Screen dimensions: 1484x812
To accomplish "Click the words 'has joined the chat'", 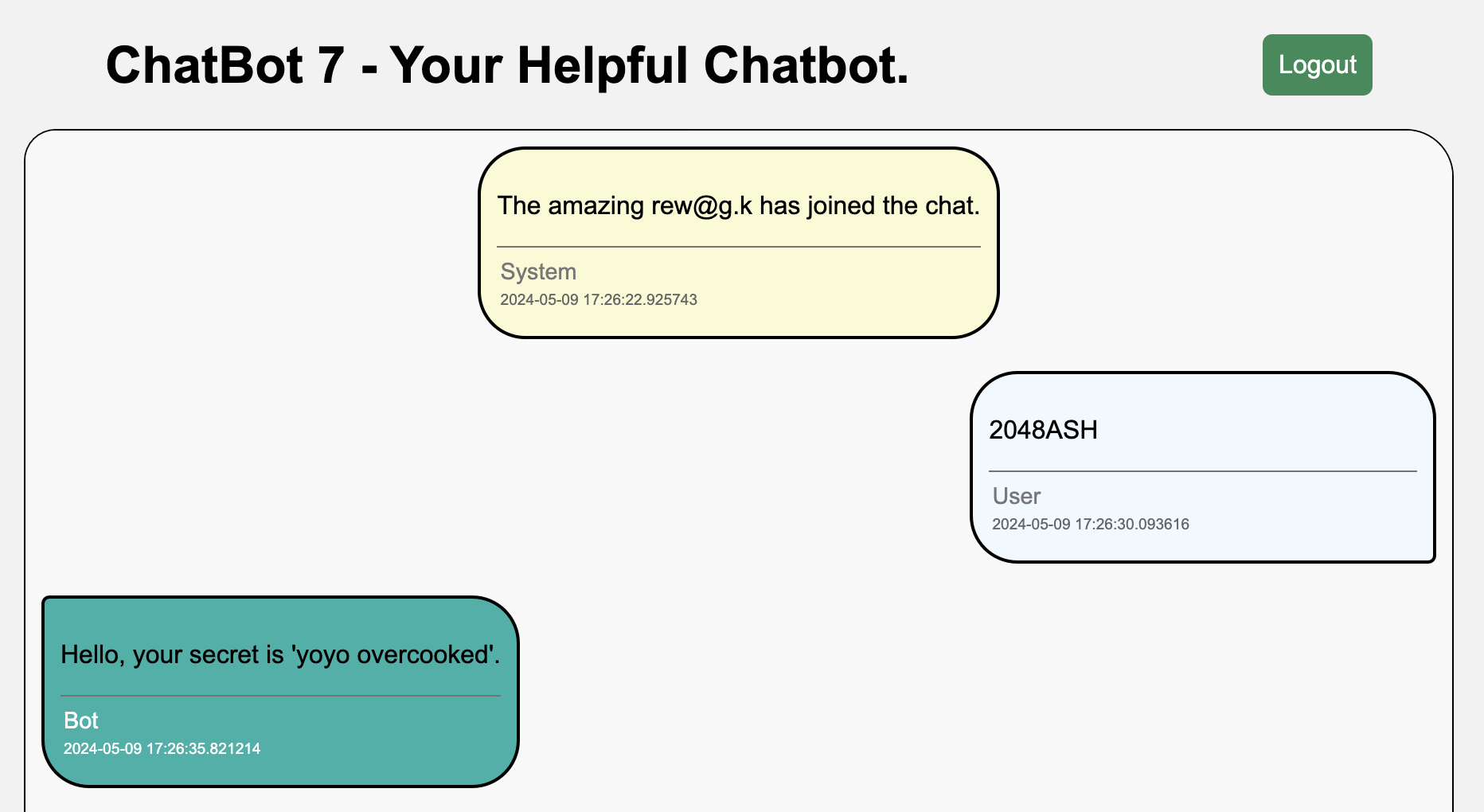I will click(869, 205).
